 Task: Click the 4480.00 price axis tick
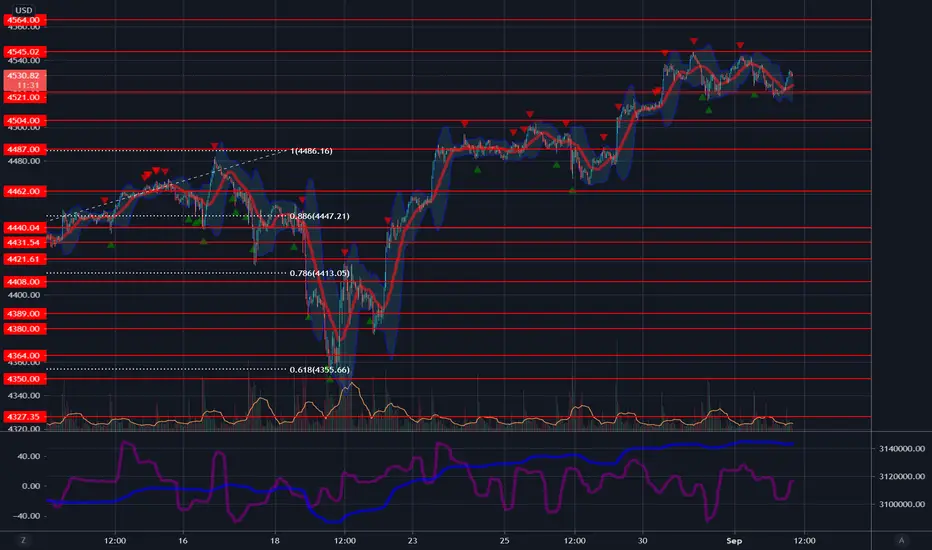[24, 161]
